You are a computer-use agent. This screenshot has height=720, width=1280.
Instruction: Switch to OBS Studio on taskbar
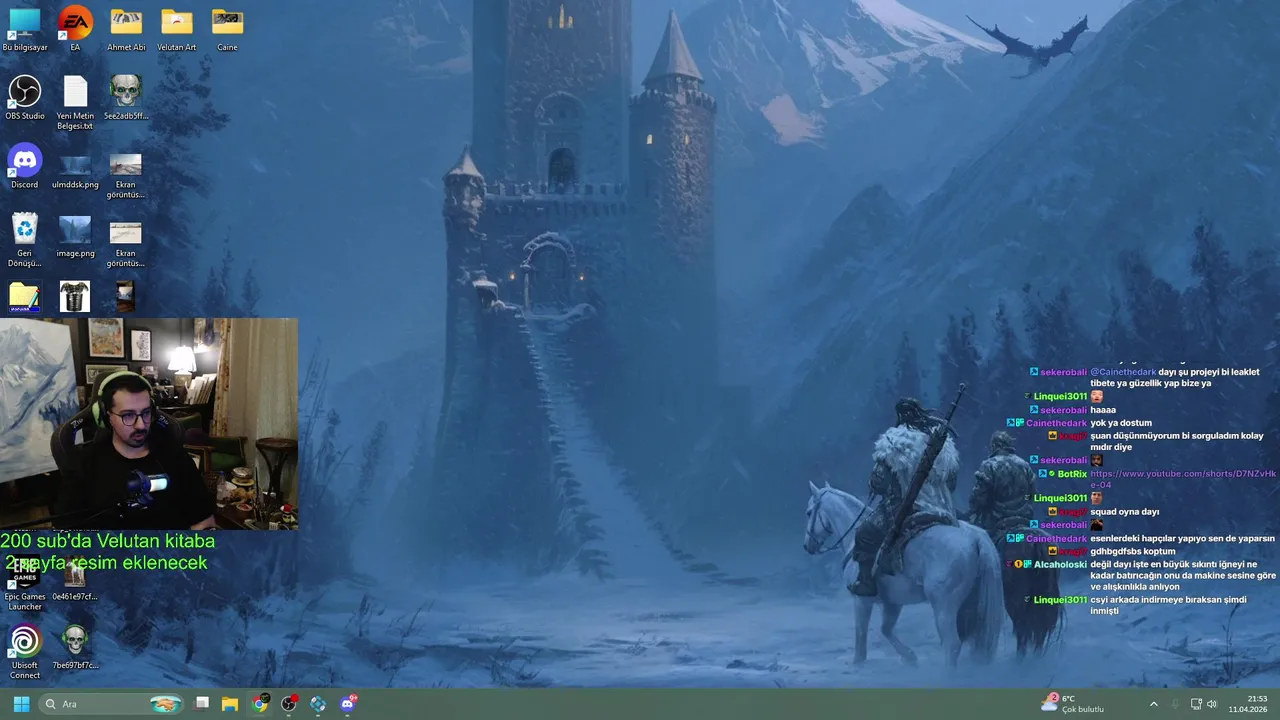[x=289, y=704]
